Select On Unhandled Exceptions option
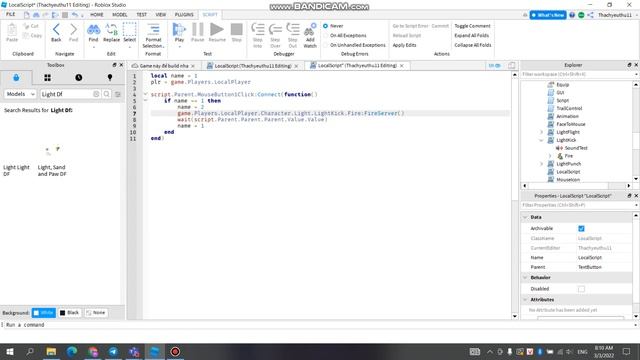Screen dimensions: 640x360 pos(325,45)
